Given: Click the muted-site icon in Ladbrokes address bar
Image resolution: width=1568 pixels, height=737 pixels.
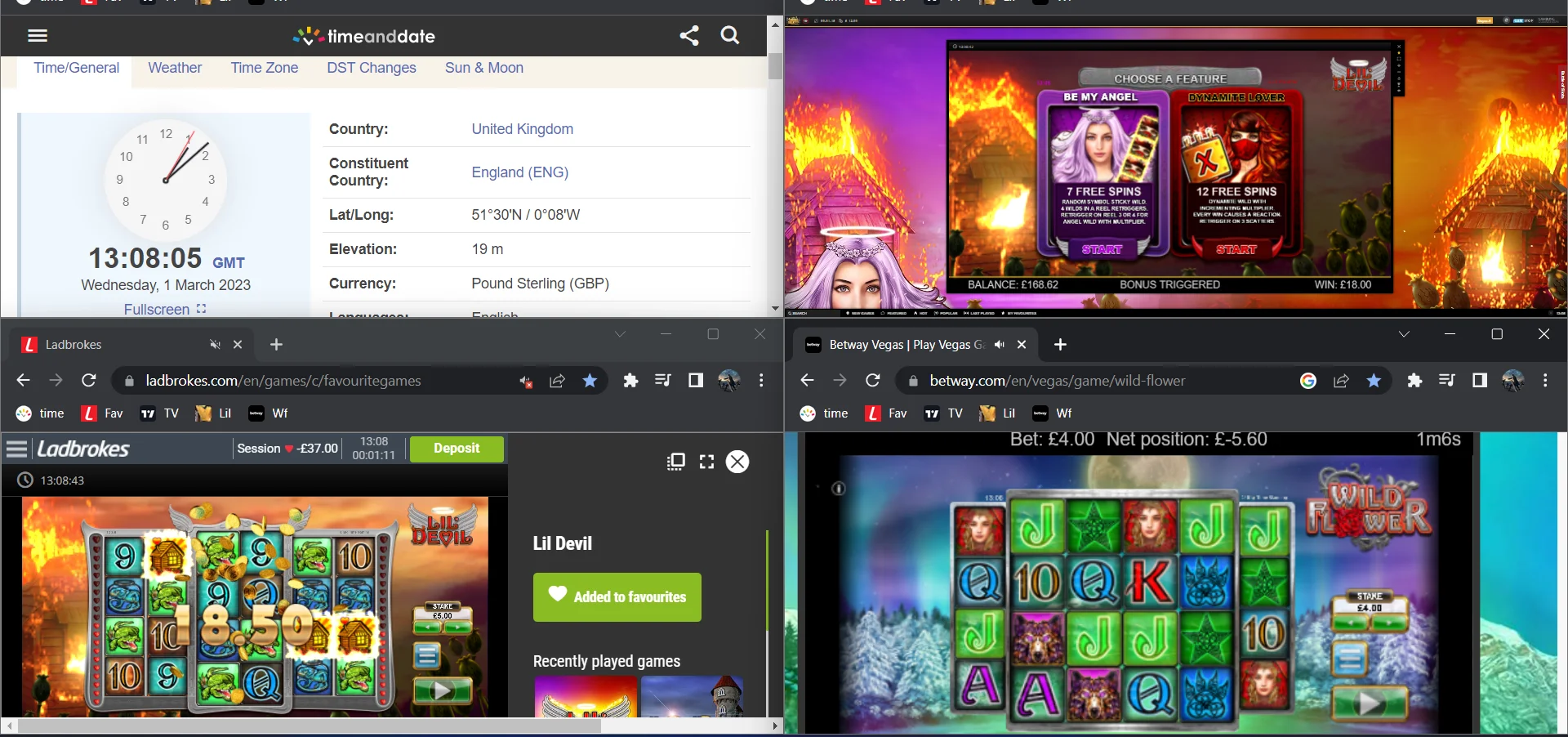Looking at the screenshot, I should [x=526, y=381].
